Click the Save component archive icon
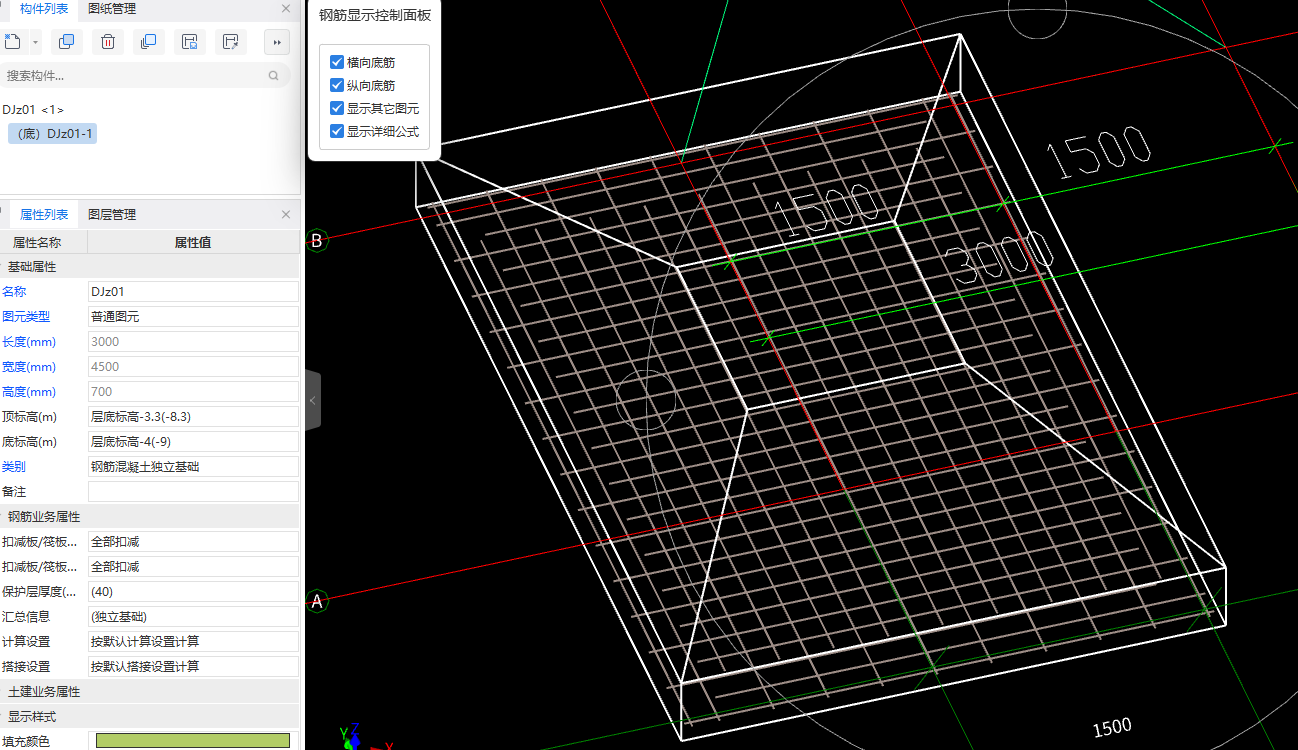The image size is (1298, 750). [x=190, y=41]
